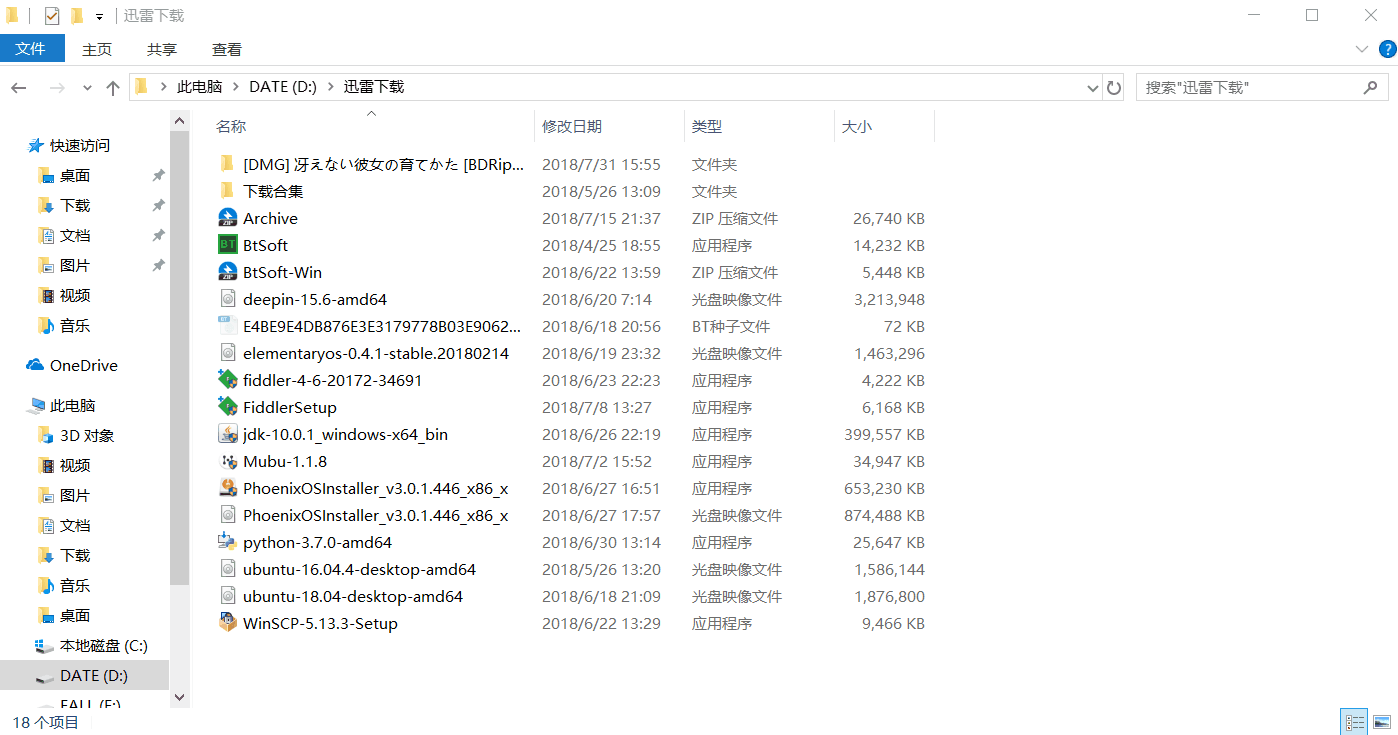
Task: Select DATE (D:) drive in navigation pane
Action: [85, 675]
